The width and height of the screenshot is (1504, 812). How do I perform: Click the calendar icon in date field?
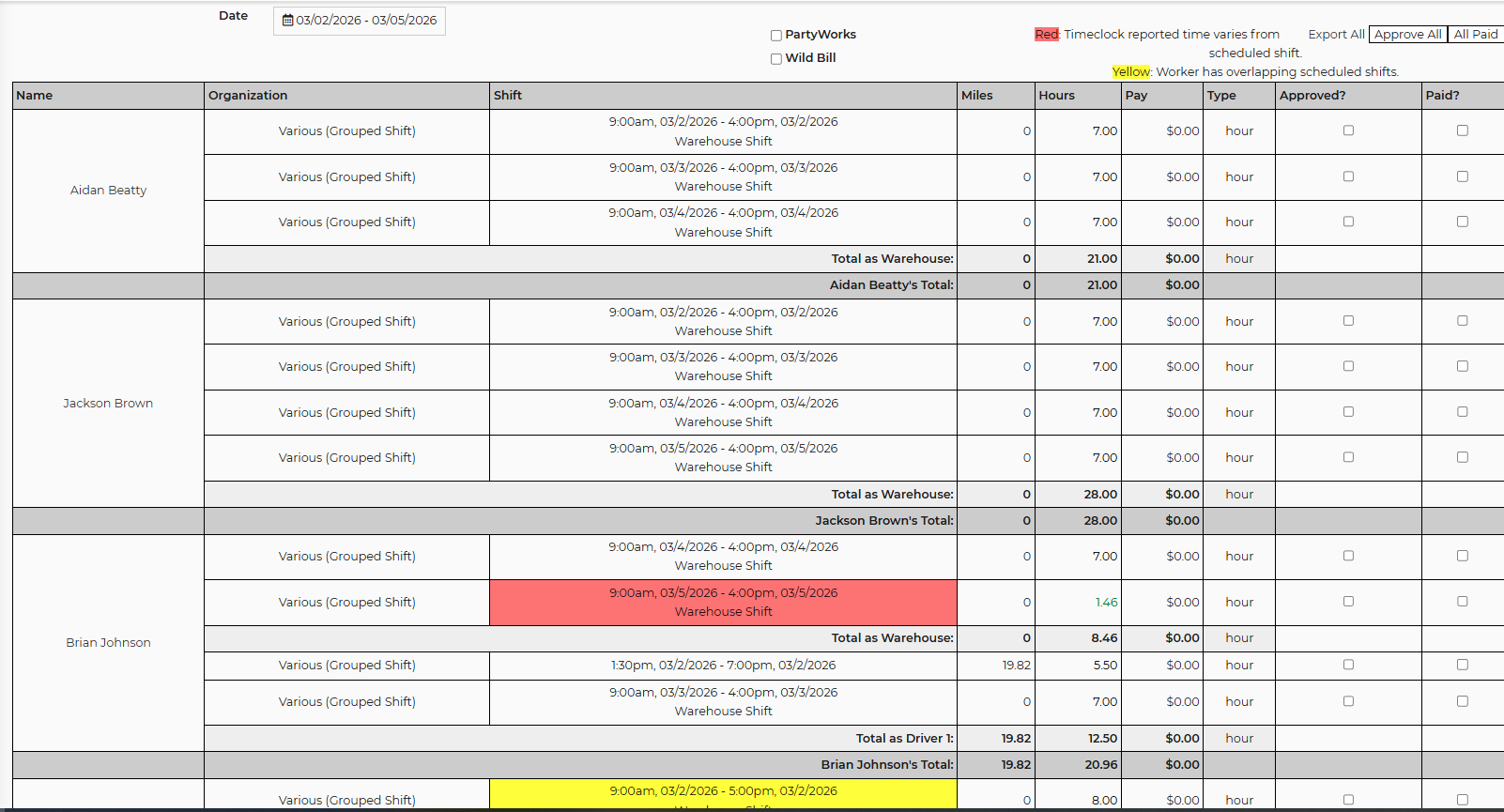coord(287,21)
